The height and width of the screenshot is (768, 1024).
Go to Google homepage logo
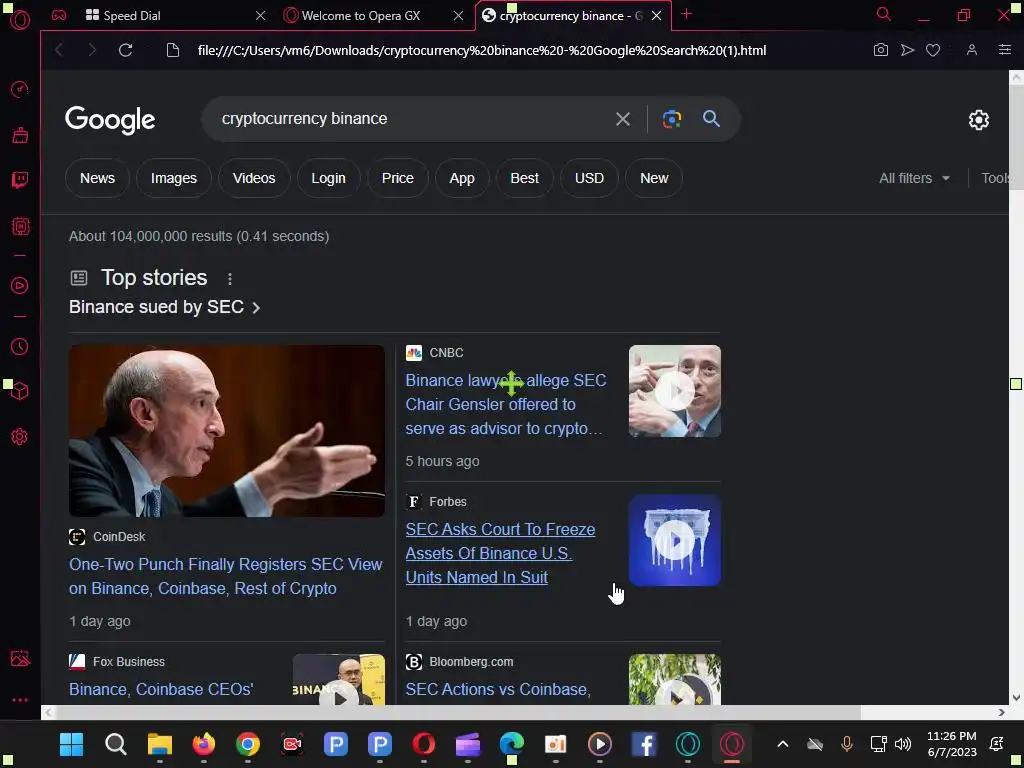[110, 120]
